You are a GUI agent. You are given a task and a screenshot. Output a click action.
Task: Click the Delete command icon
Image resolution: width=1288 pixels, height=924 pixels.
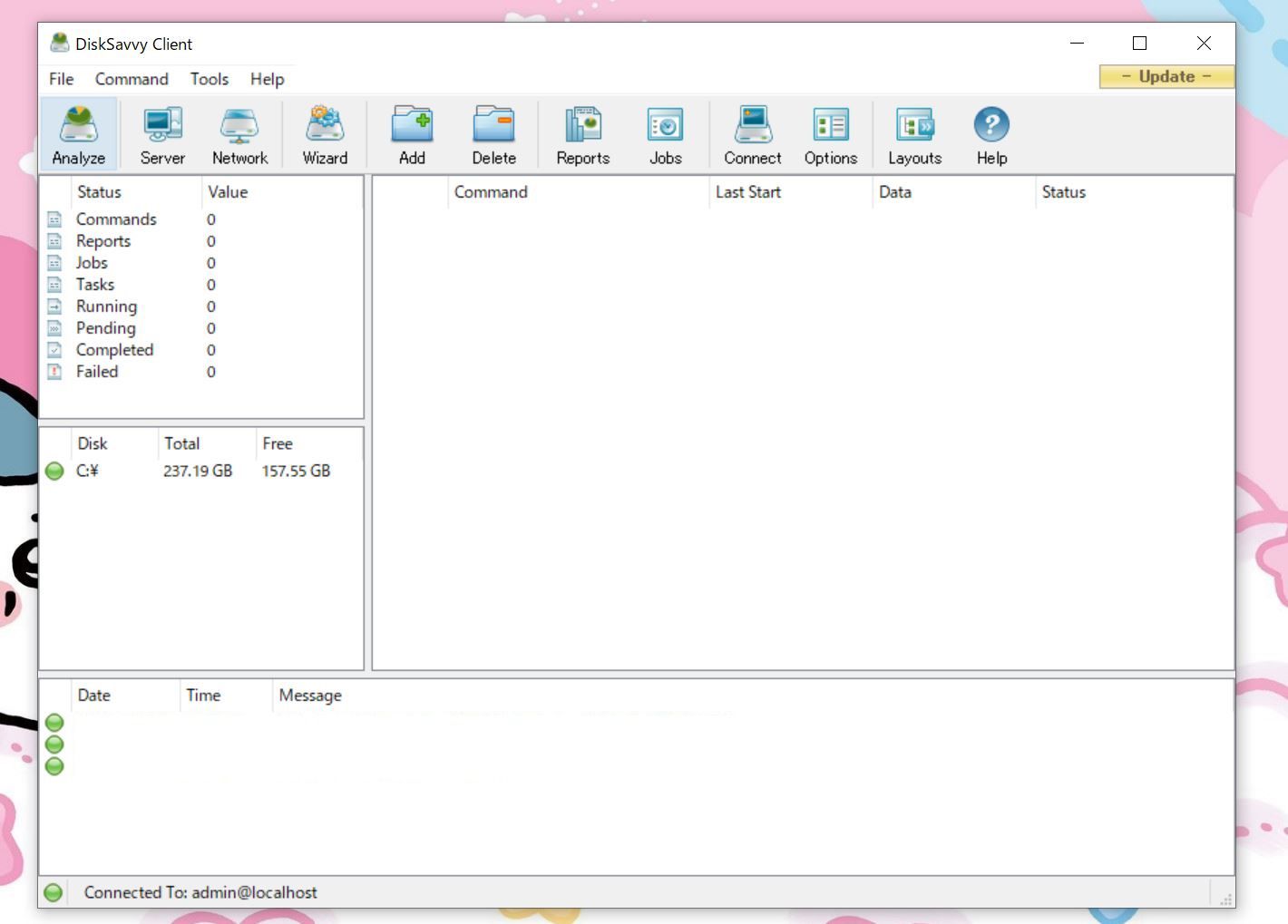coord(493,135)
